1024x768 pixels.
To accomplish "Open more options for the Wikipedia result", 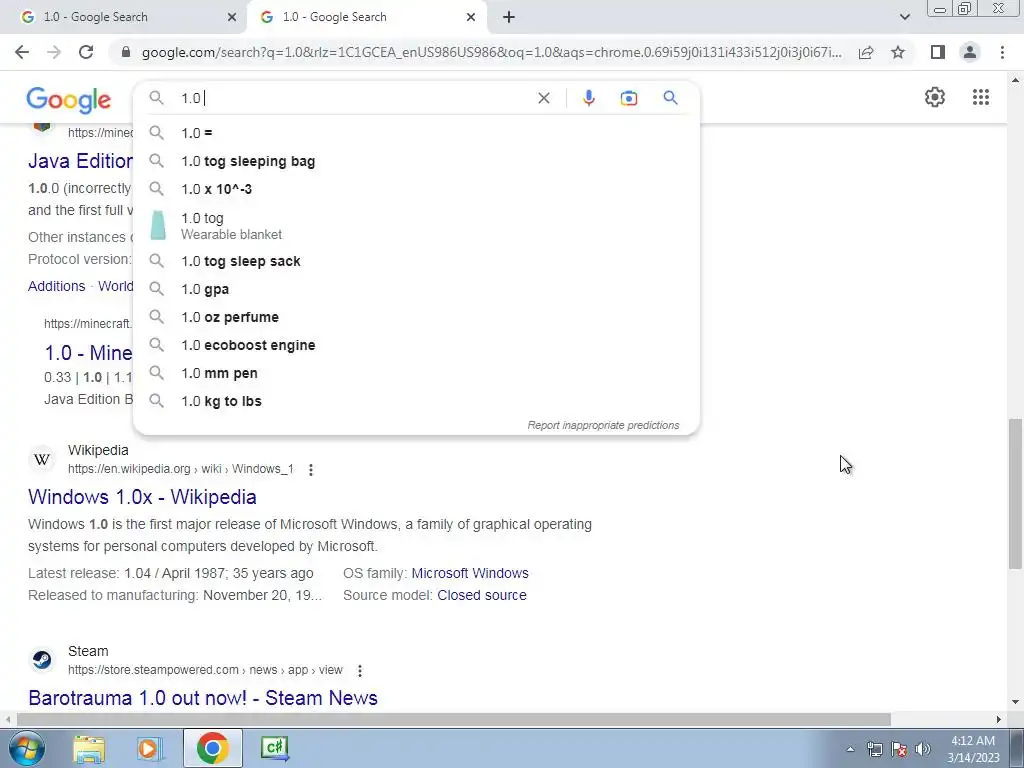I will [311, 470].
